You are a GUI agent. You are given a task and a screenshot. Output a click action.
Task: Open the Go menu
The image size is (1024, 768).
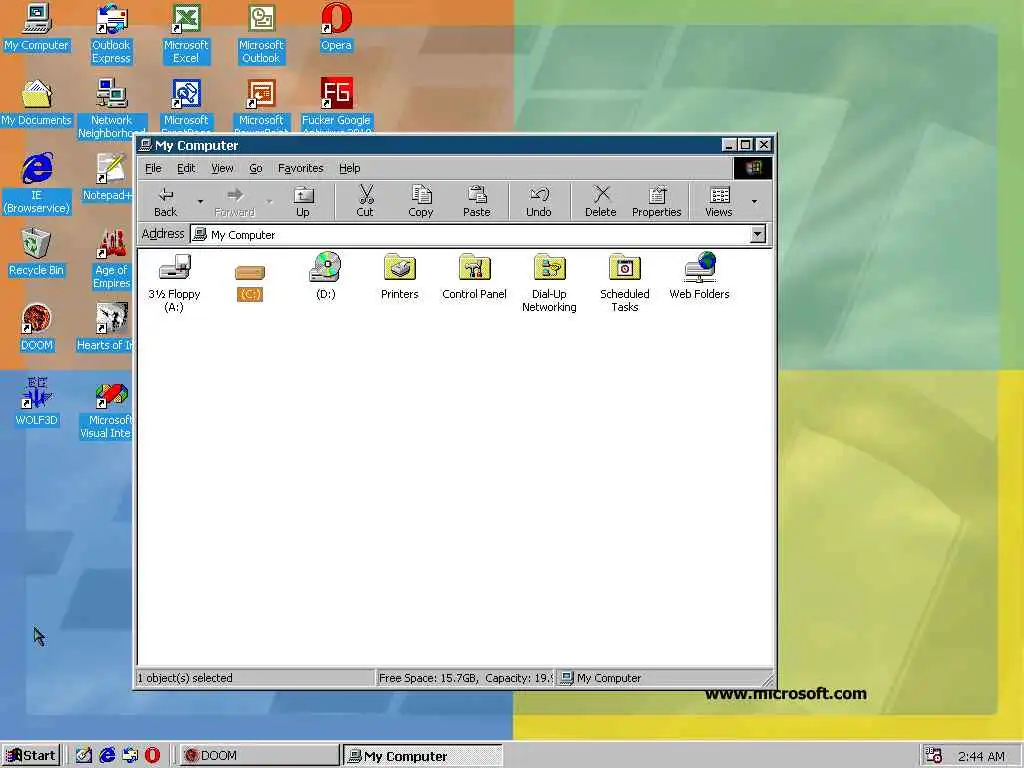255,168
